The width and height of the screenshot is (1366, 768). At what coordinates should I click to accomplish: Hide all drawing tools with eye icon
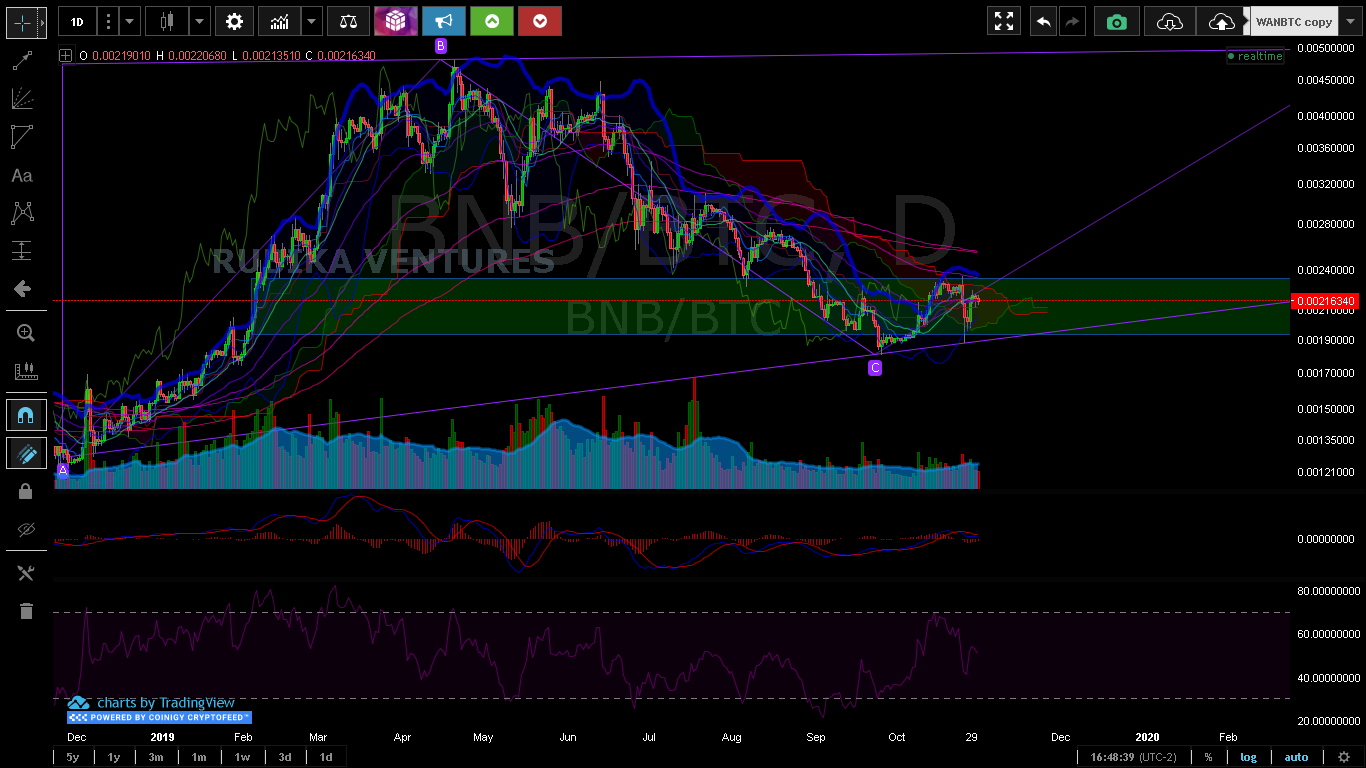(x=26, y=529)
